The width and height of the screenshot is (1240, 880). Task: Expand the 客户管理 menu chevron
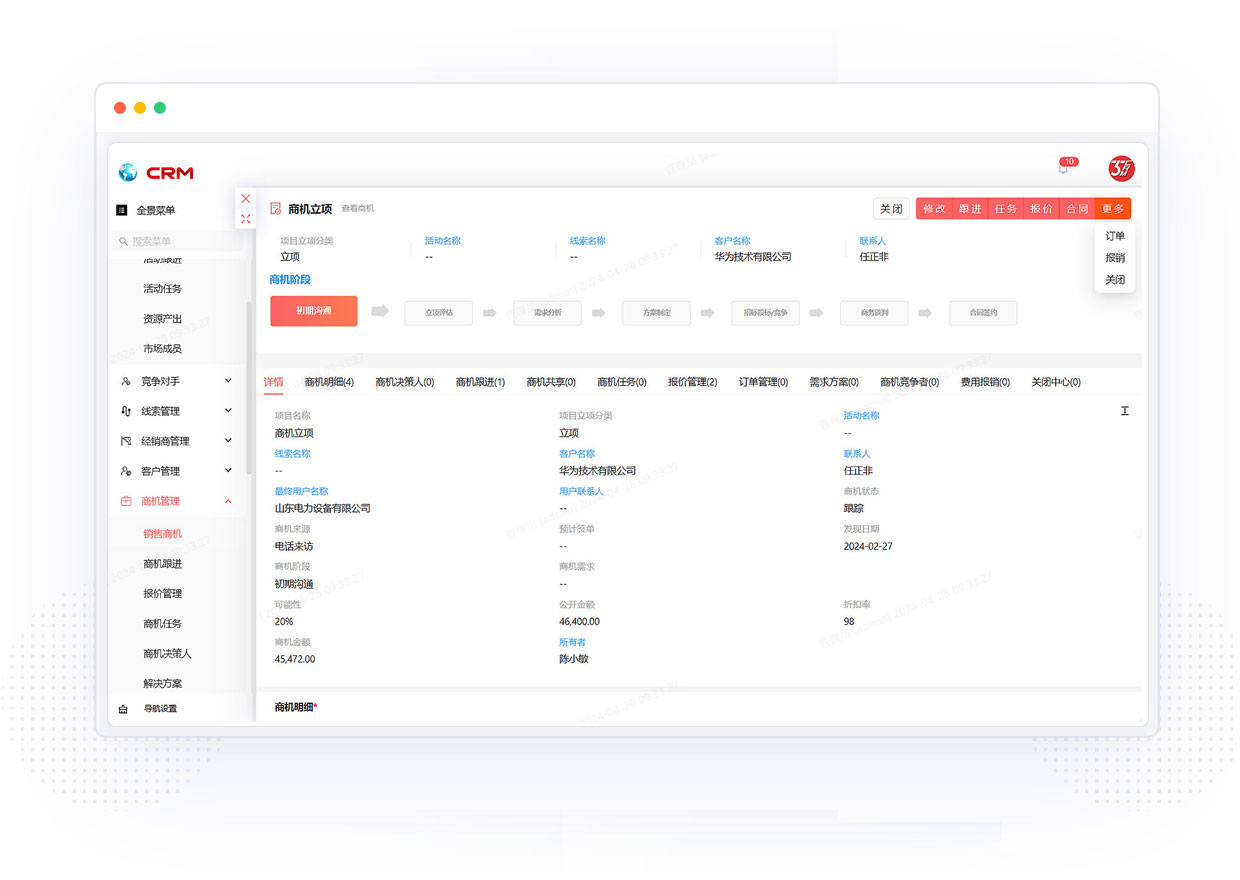tap(228, 471)
